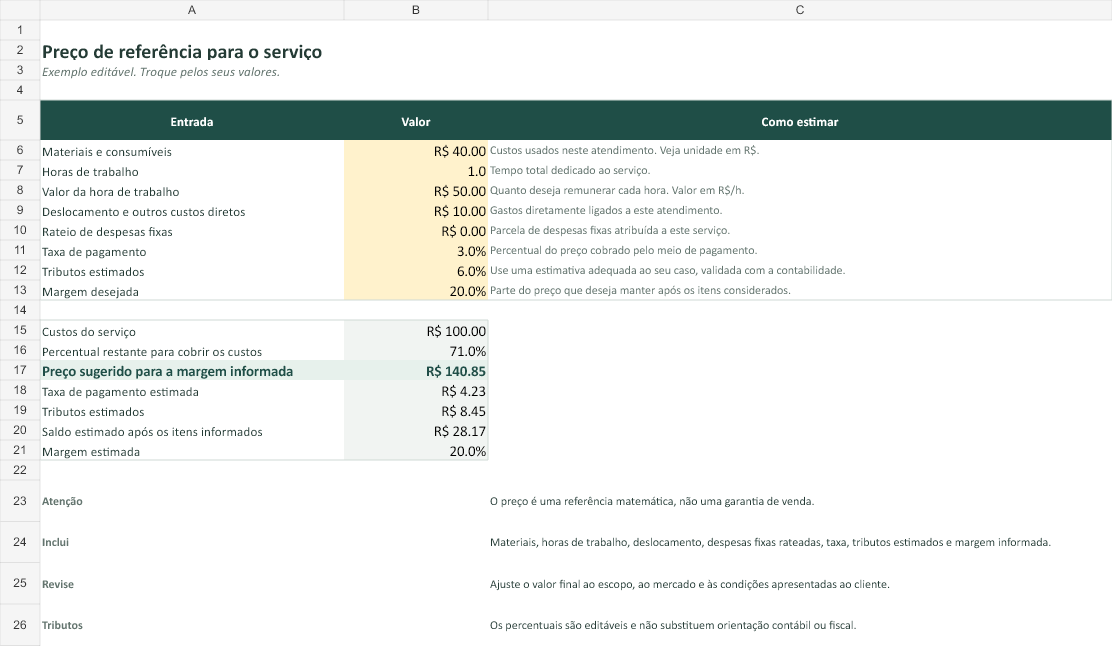Viewport: 1112px width, 646px height.
Task: Select row 5 header
Action: (20, 120)
